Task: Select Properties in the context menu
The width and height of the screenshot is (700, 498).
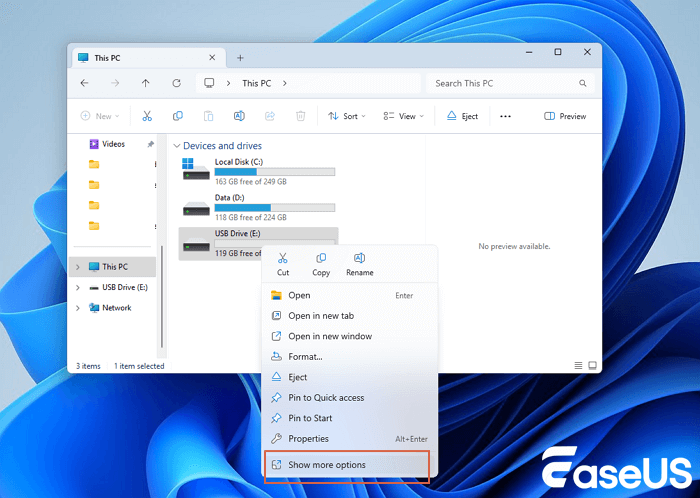Action: 308,439
